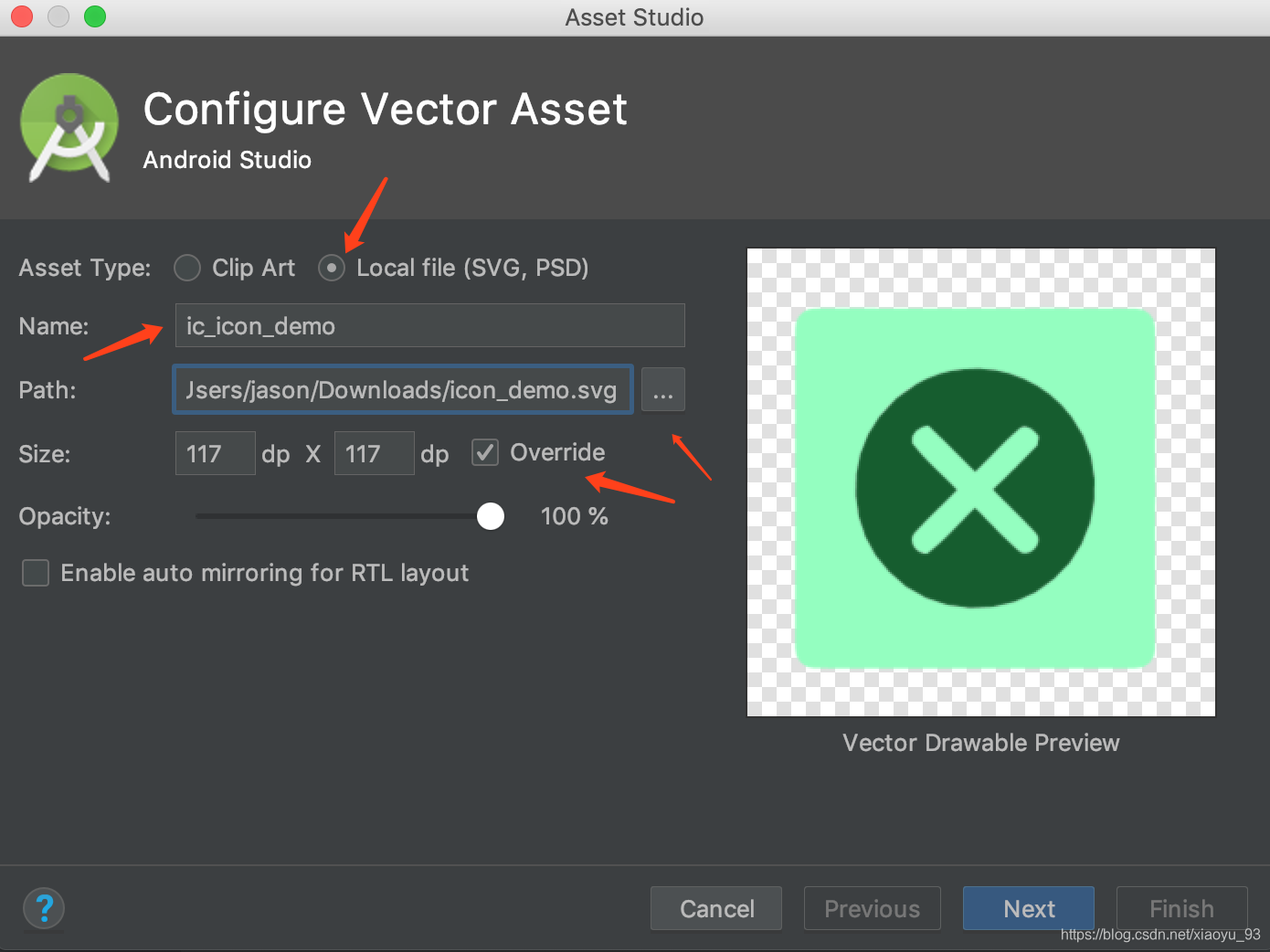Click the green maximize button in title bar
The height and width of the screenshot is (952, 1270).
(94, 16)
